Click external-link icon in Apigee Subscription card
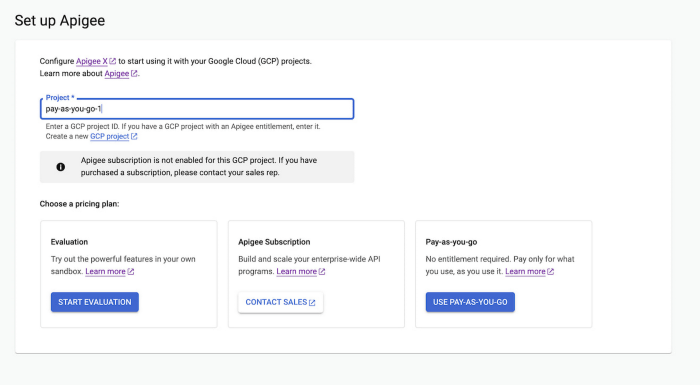Screen dimensions: 700x385 (322, 272)
